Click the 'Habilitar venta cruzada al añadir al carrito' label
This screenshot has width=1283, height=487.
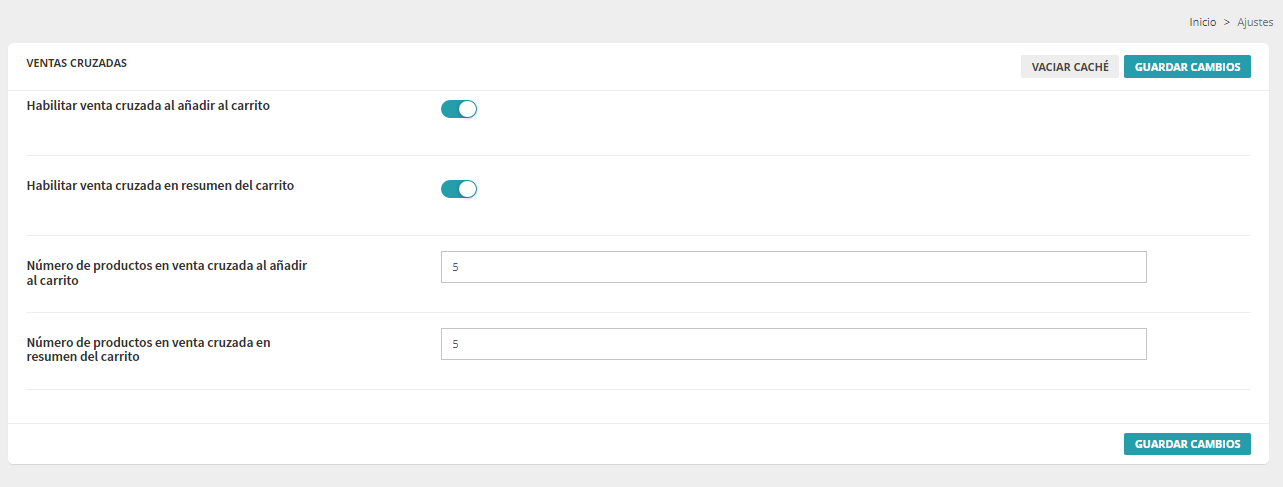148,105
